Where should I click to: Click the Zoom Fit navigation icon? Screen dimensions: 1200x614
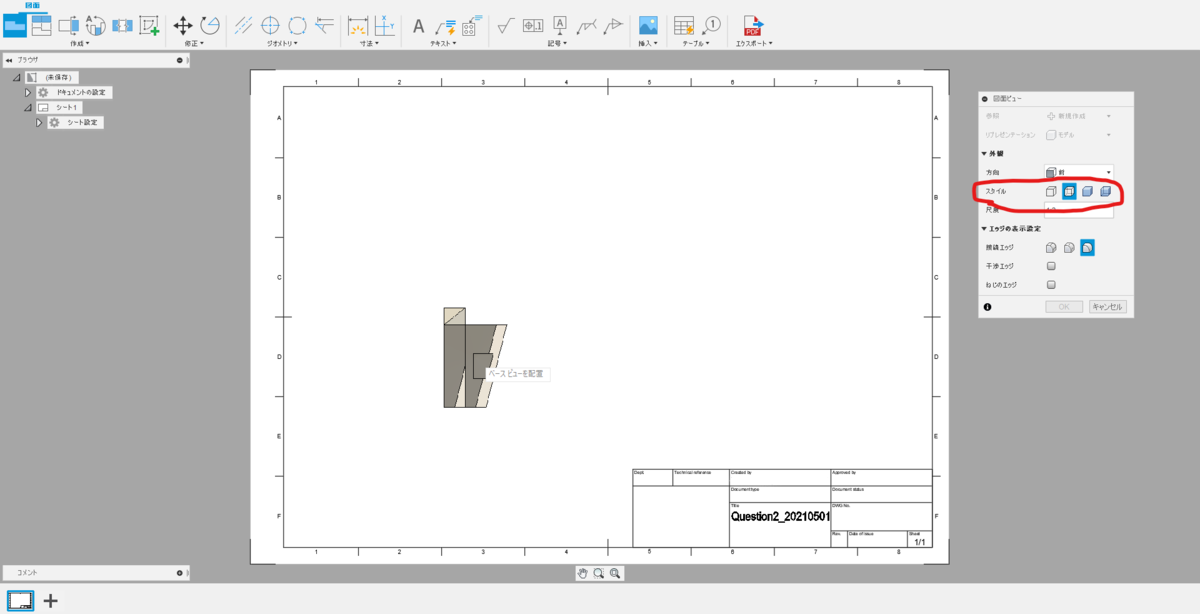point(615,573)
